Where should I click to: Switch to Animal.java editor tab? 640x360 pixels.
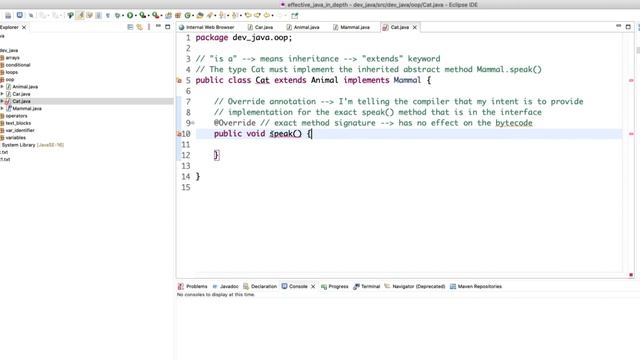[x=303, y=27]
